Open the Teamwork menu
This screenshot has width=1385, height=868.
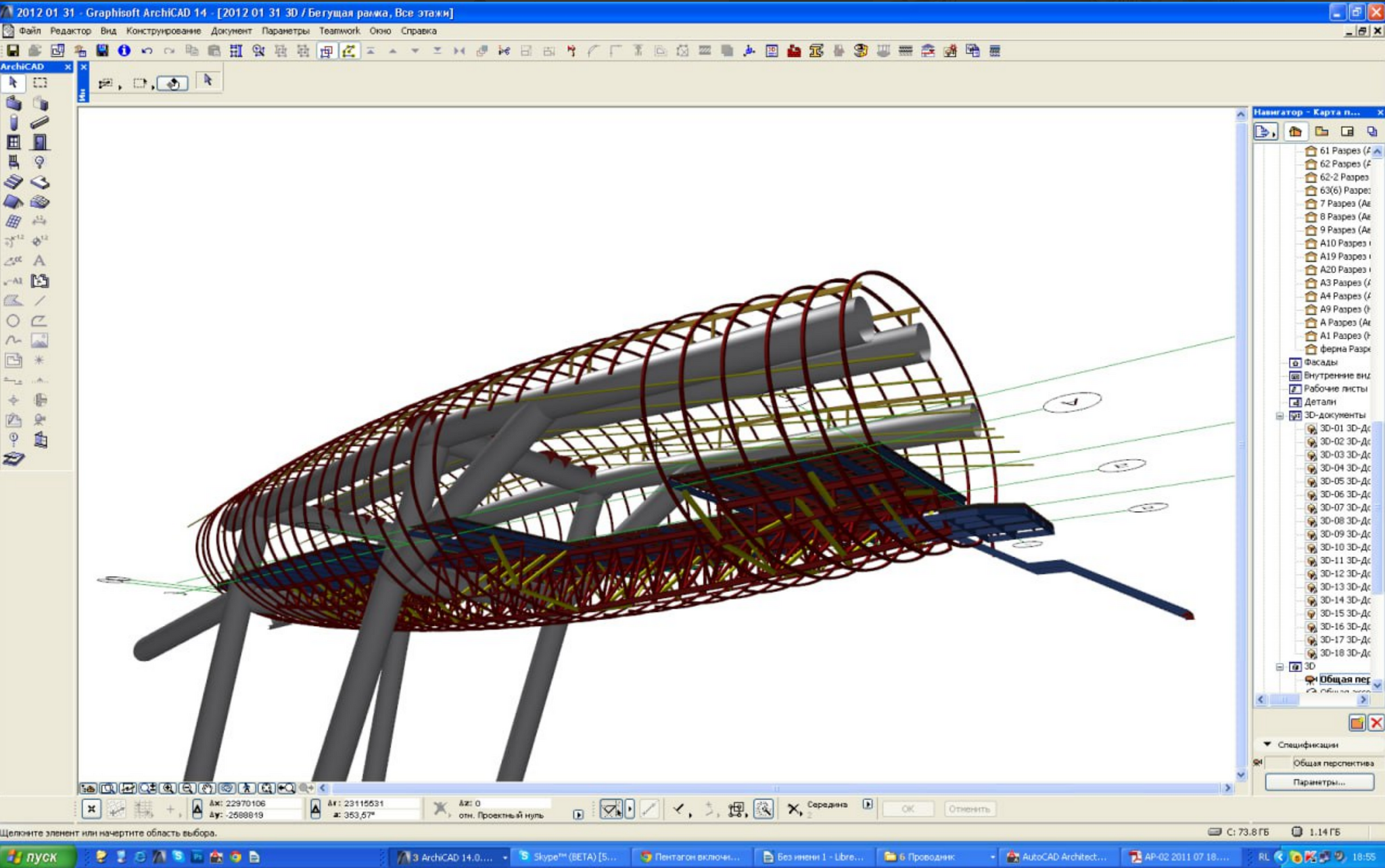tap(339, 31)
